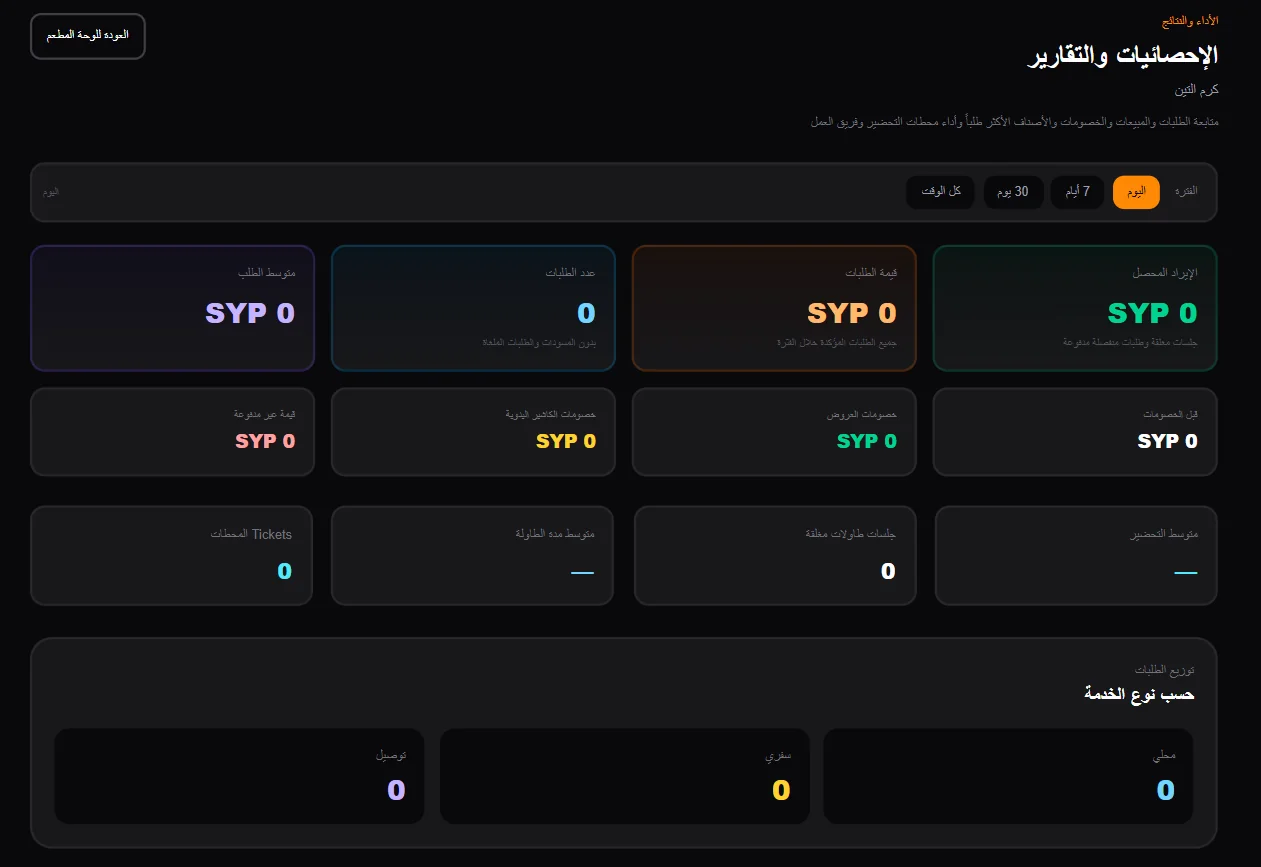The height and width of the screenshot is (867, 1261).
Task: Open the جلسات طاولات مغلقة closed sessions card
Action: [775, 556]
